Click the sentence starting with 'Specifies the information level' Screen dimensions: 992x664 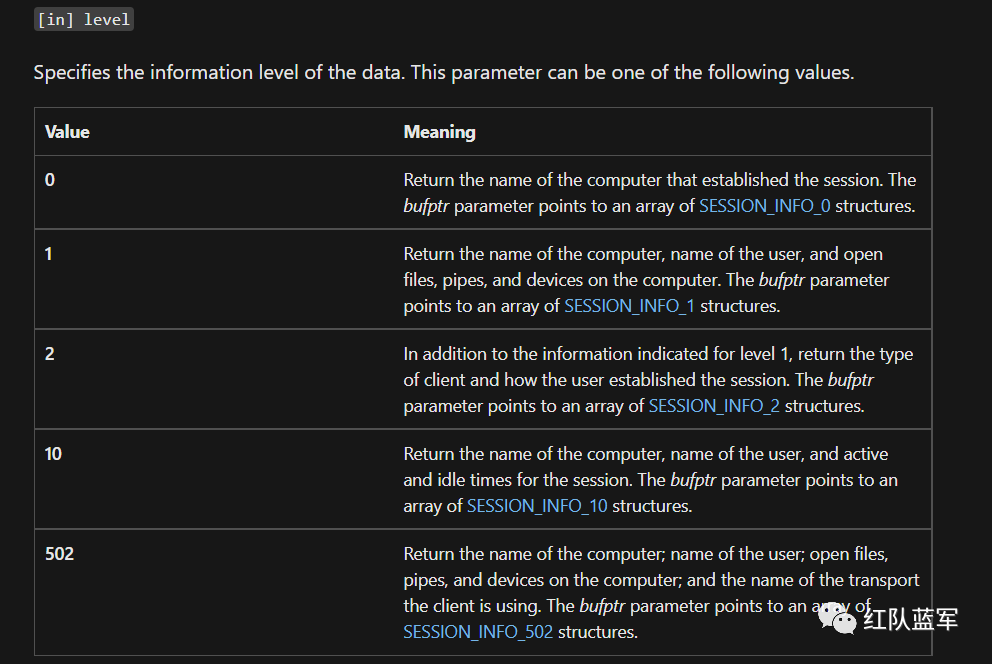[443, 73]
